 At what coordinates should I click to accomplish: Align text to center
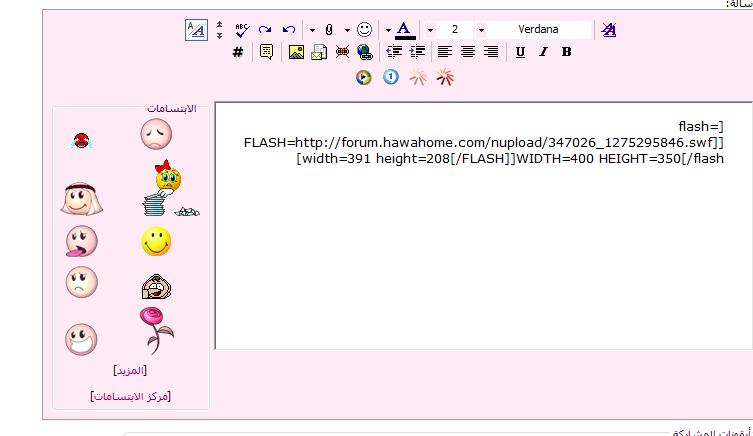(x=468, y=52)
